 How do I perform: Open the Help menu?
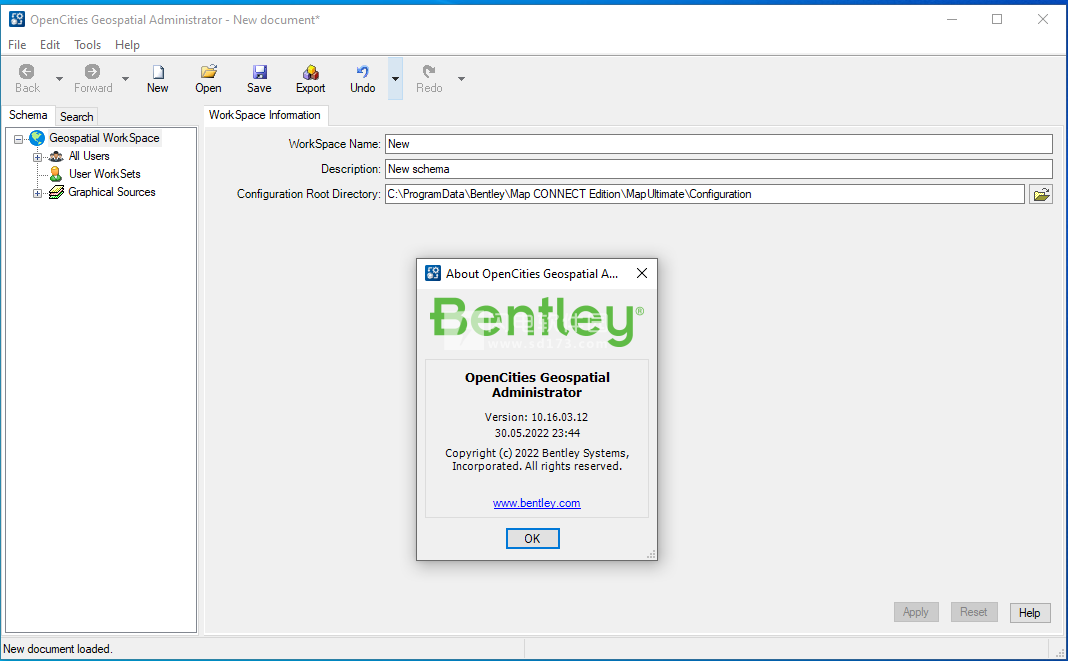127,45
